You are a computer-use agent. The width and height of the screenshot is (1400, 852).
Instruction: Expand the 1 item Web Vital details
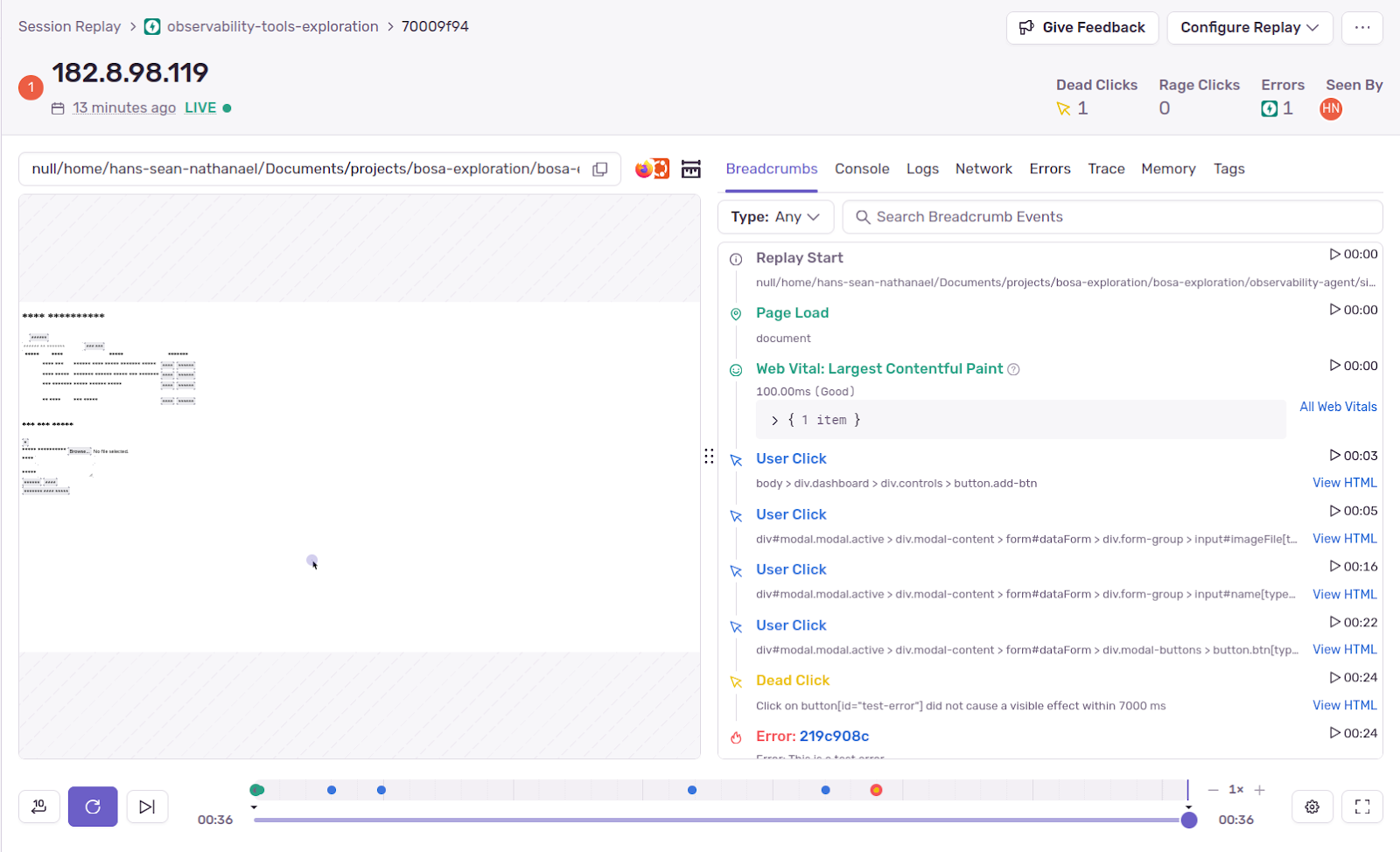pyautogui.click(x=775, y=421)
